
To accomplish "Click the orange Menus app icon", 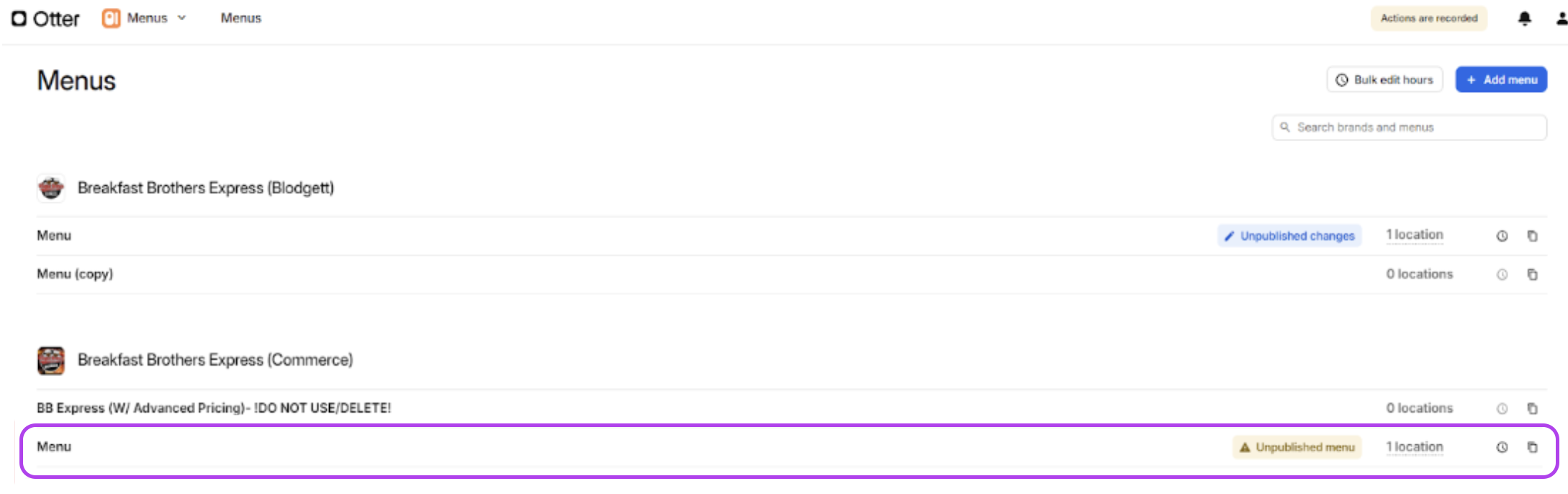I will (111, 18).
